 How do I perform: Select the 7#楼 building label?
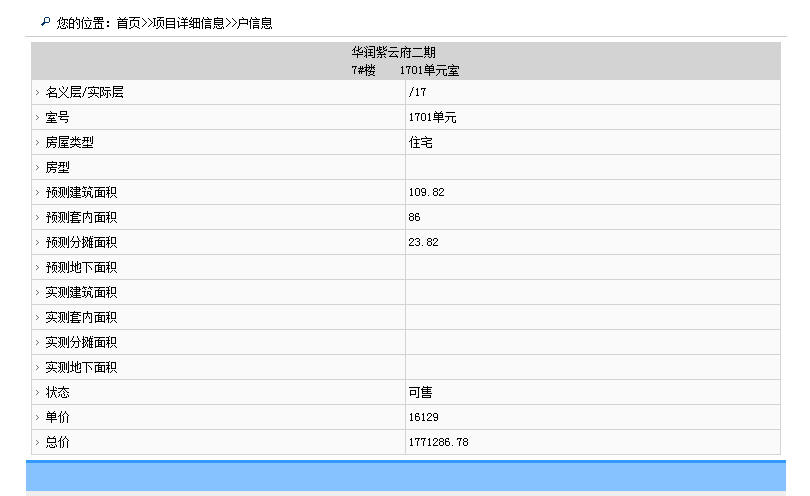coord(363,70)
